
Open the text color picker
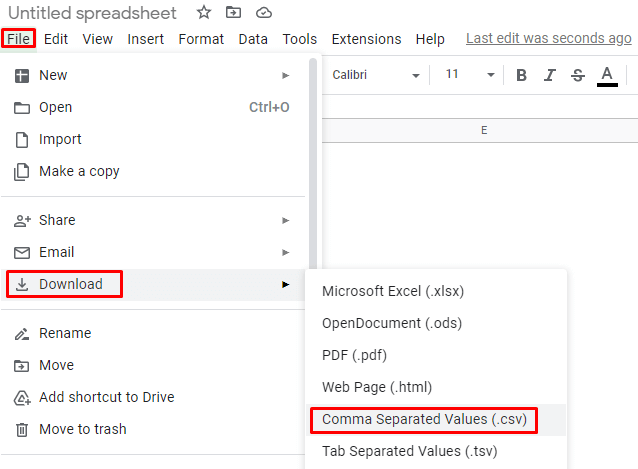[x=606, y=75]
